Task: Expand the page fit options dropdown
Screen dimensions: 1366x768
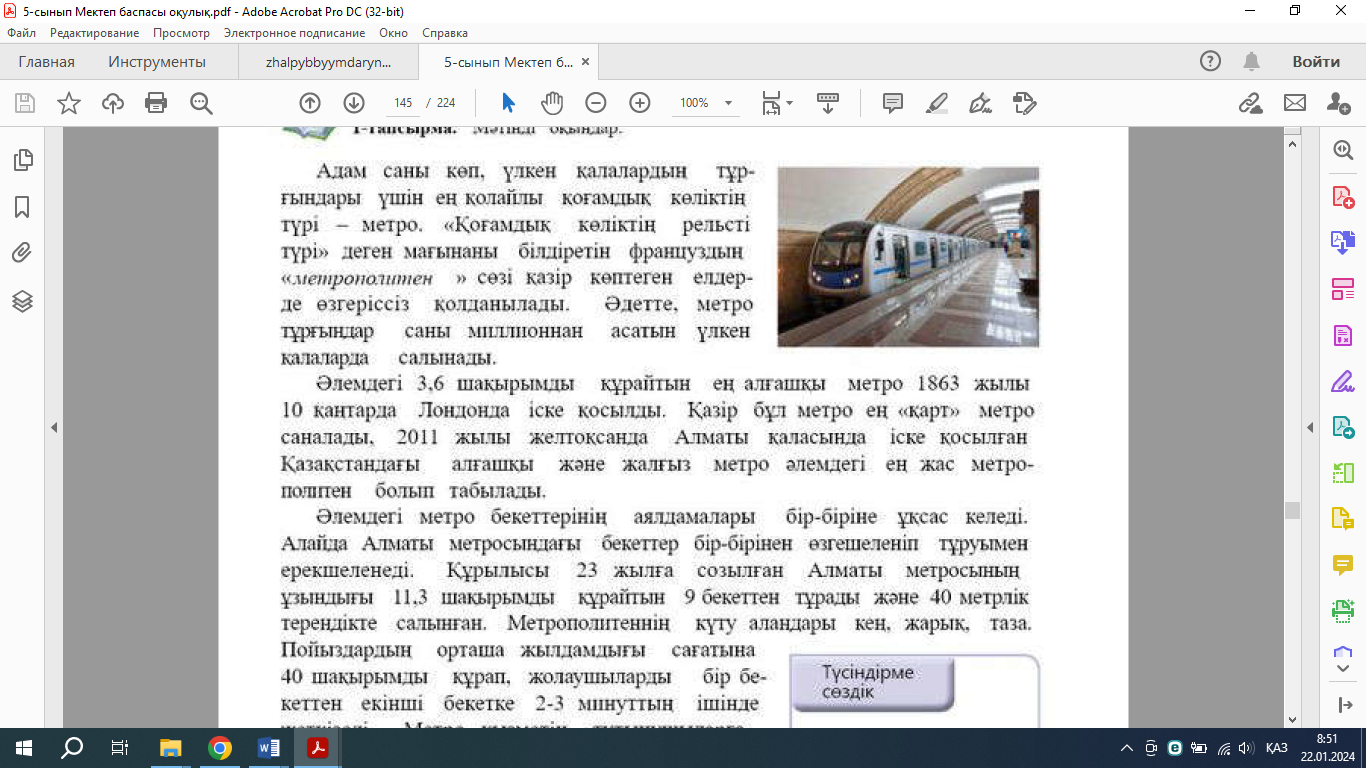Action: click(789, 103)
